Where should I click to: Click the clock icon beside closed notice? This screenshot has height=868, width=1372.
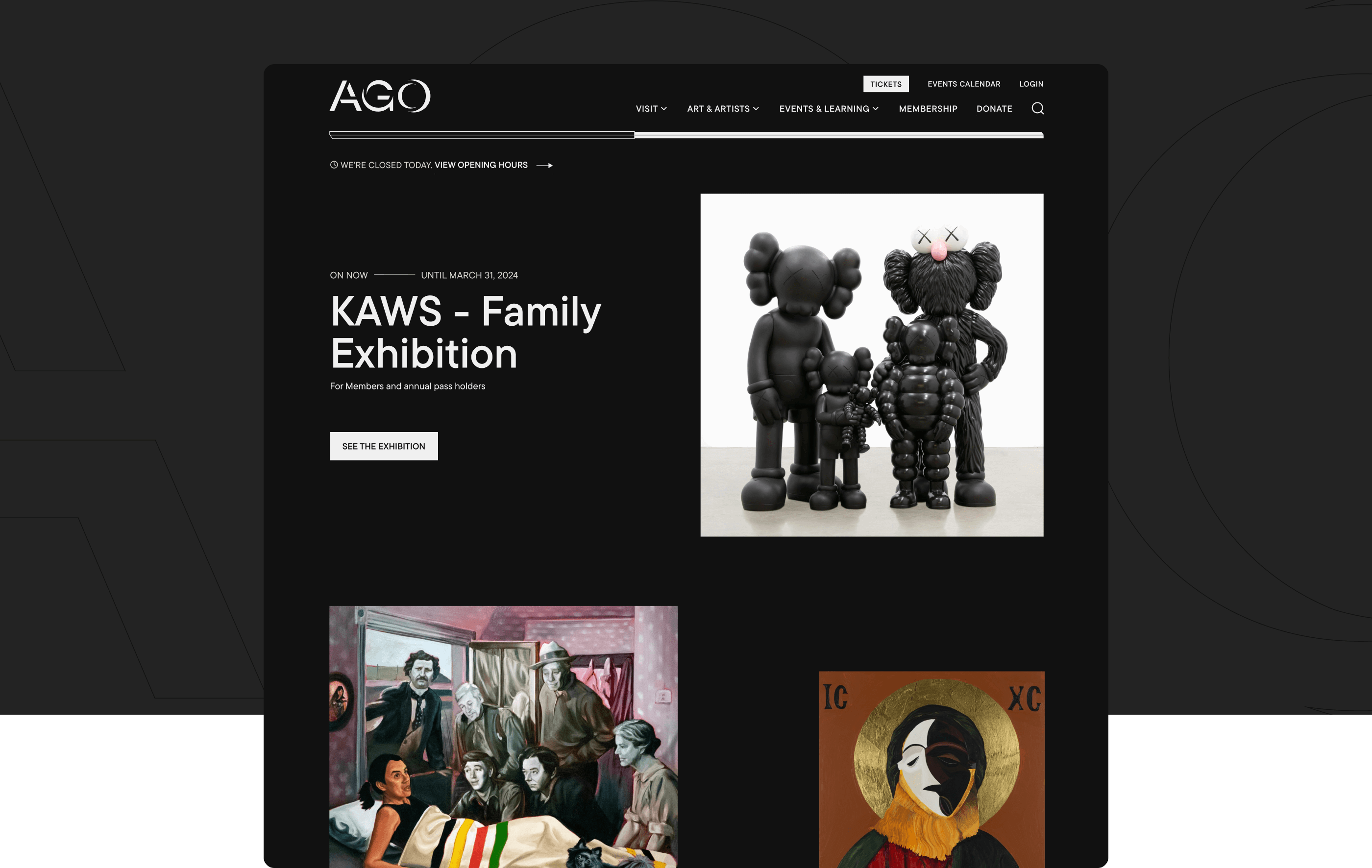tap(334, 165)
